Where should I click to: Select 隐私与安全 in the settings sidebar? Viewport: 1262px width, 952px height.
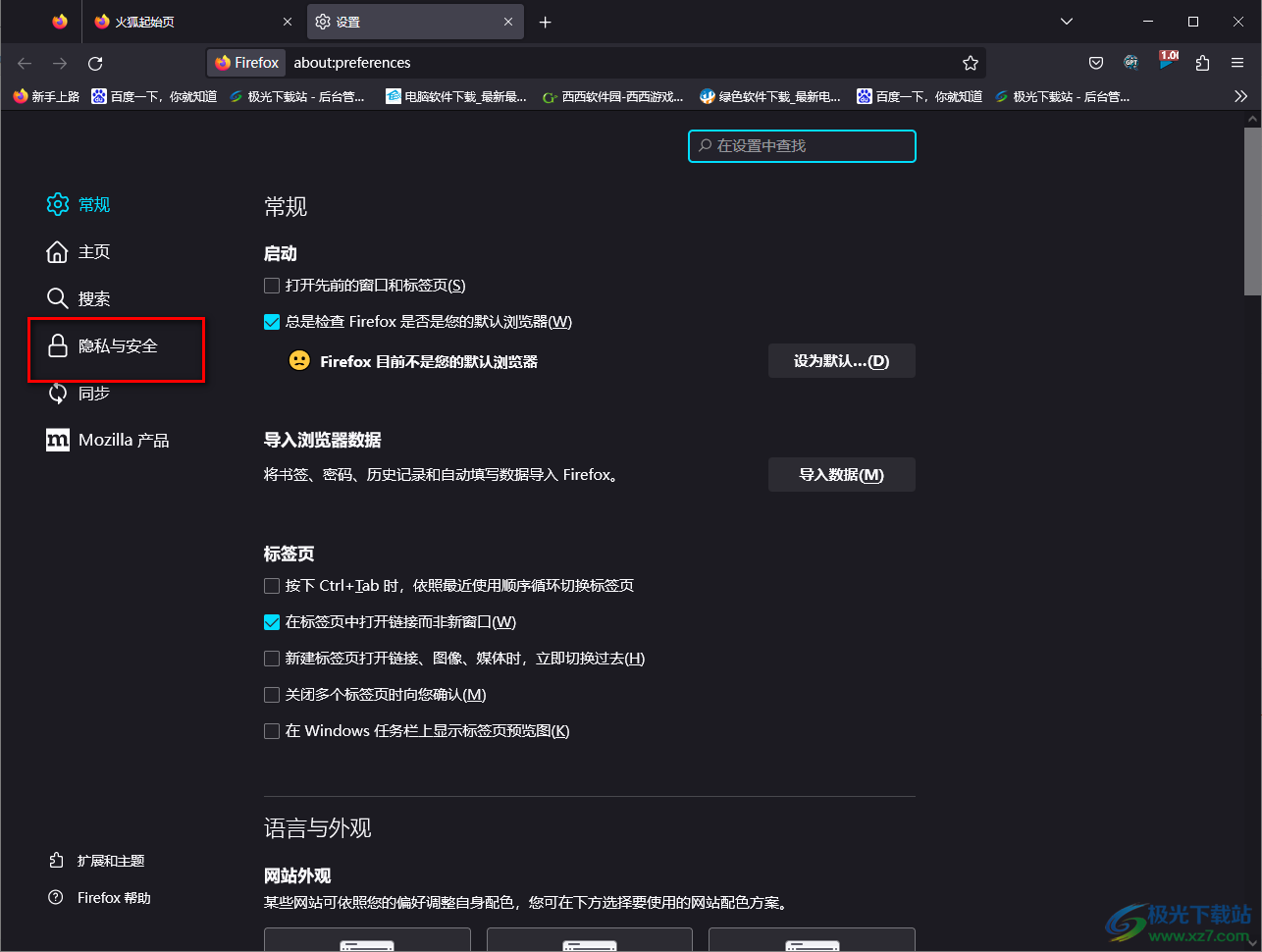tap(118, 345)
